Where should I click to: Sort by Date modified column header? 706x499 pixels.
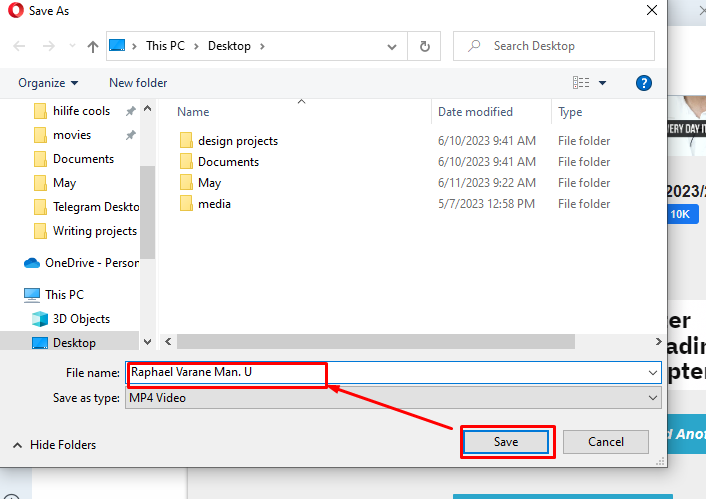475,112
